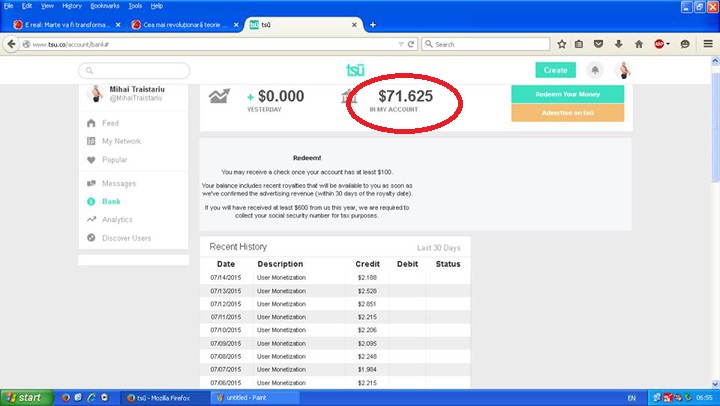720x406 pixels.
Task: Switch to 'E real: Marte va fi' tab
Action: [x=67, y=25]
